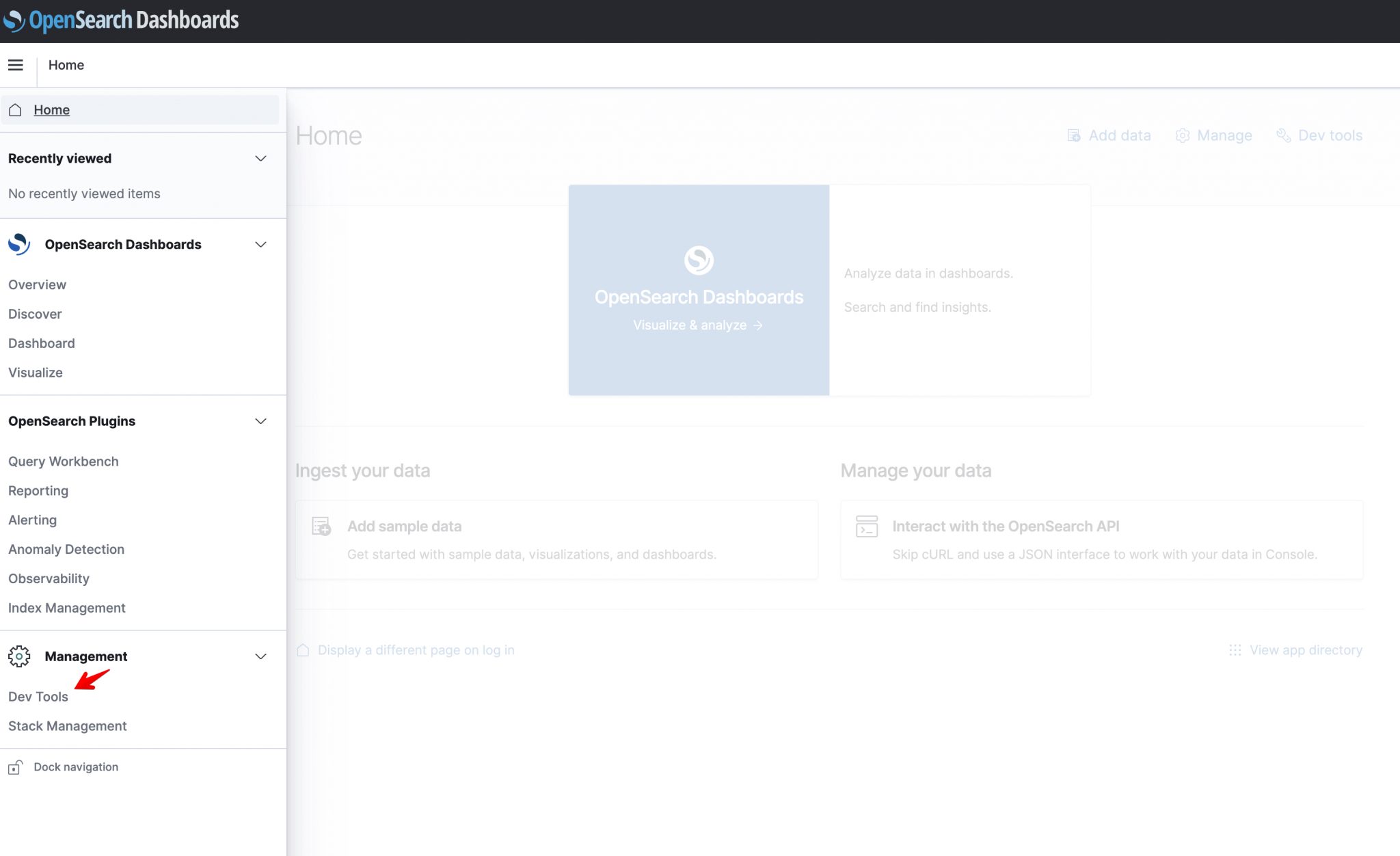Click 'Search and find insights.' text

click(917, 308)
